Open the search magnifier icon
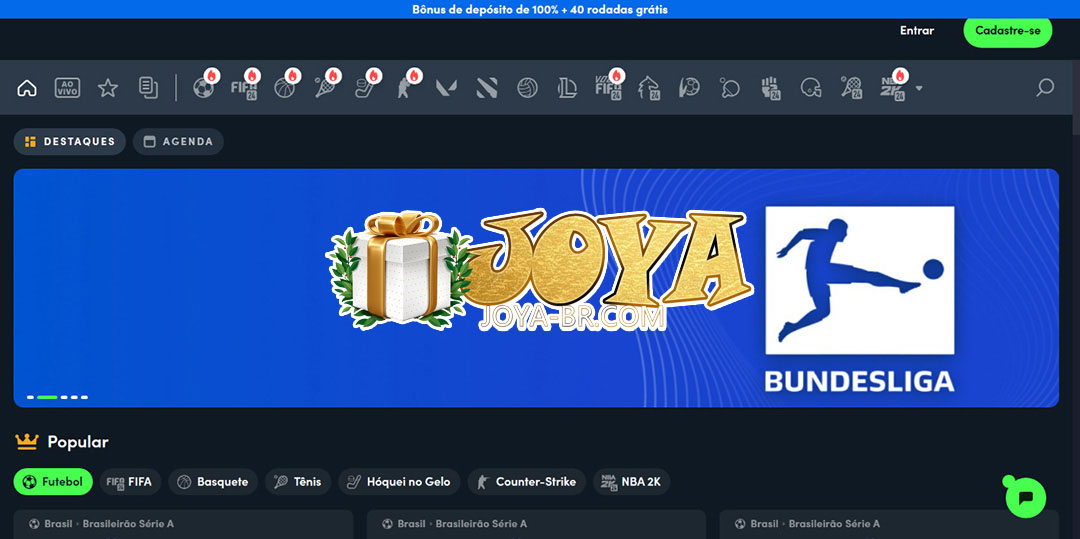The width and height of the screenshot is (1080, 539). (1045, 88)
